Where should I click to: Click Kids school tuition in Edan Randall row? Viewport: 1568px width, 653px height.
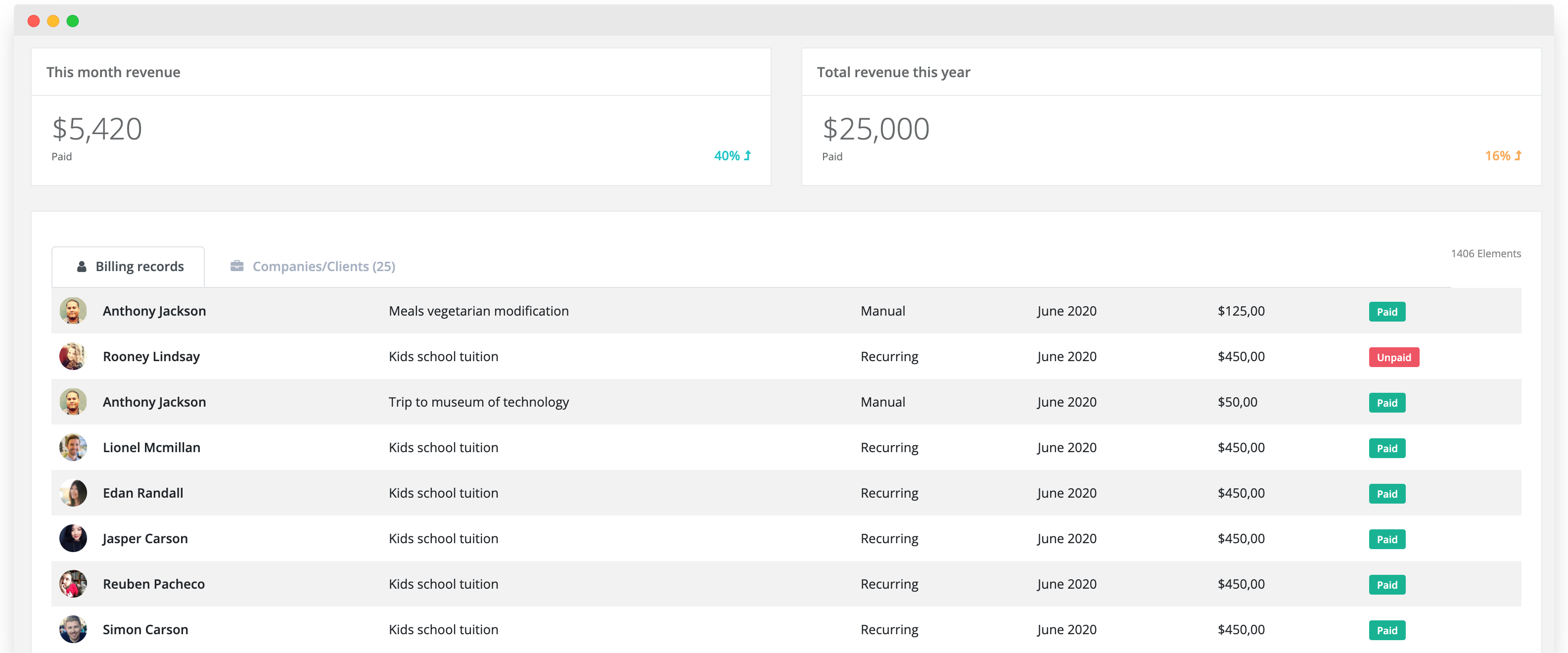coord(443,493)
